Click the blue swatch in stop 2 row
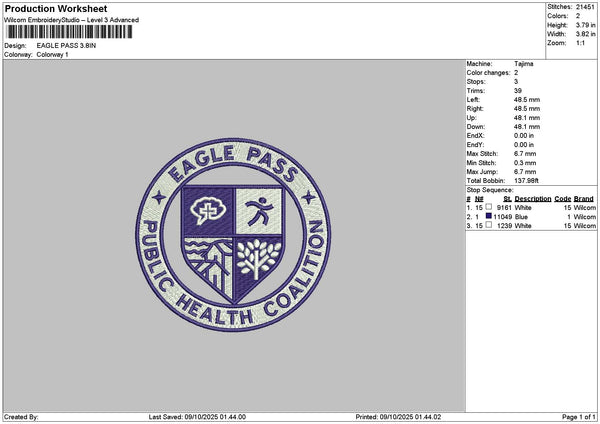The width and height of the screenshot is (600, 424). [488, 216]
